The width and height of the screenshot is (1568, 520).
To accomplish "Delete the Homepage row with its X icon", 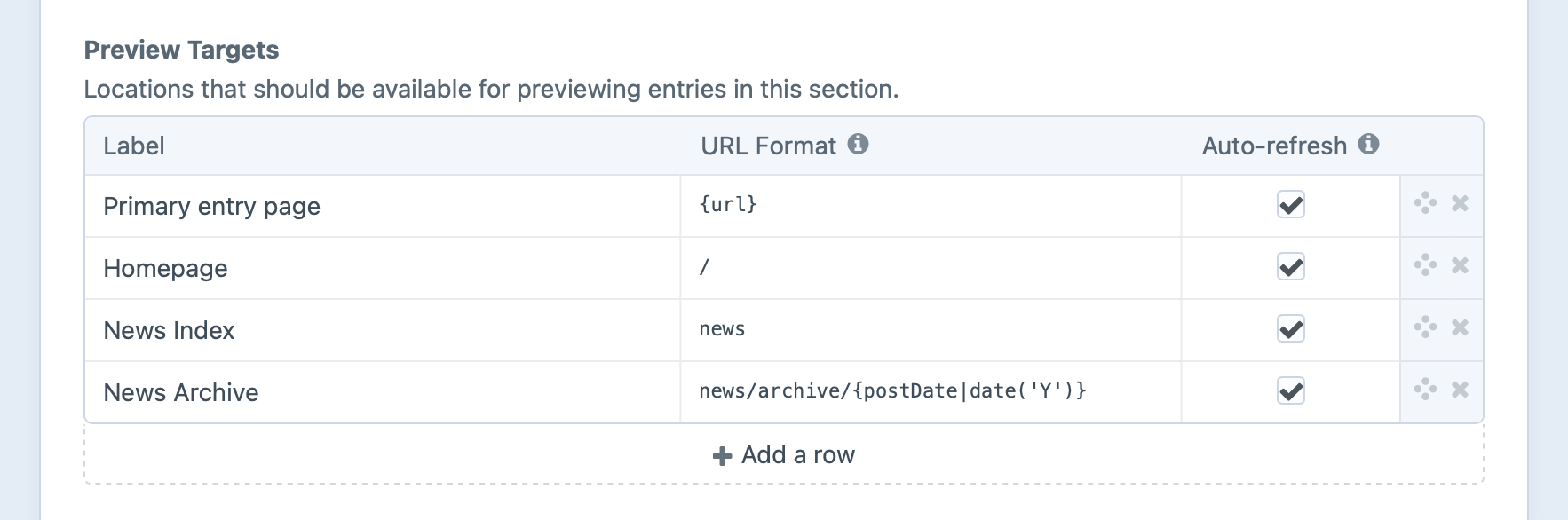I will click(x=1460, y=267).
